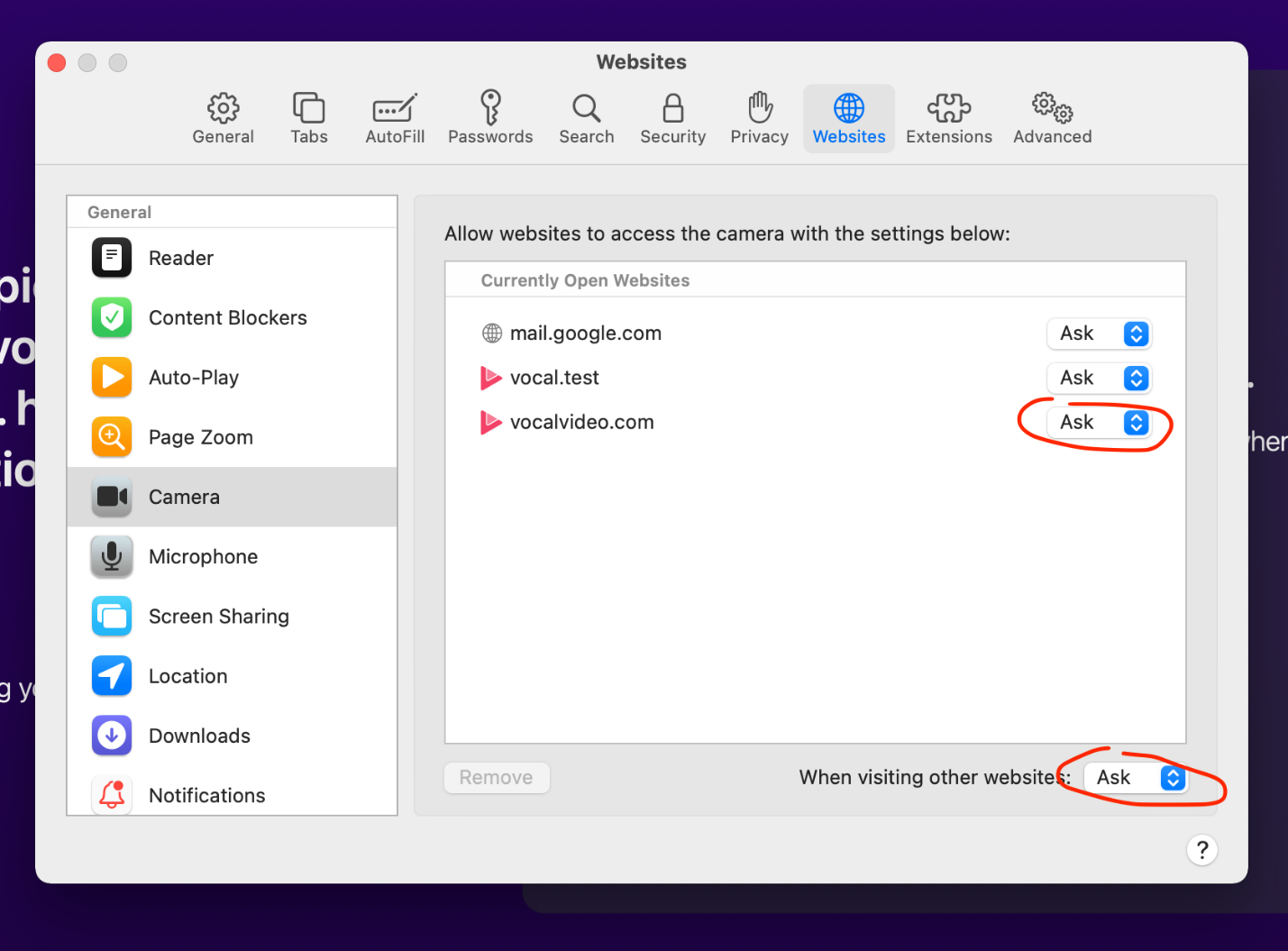This screenshot has height=951, width=1288.
Task: Change the vocal.test camera permission dropdown
Action: pos(1099,378)
